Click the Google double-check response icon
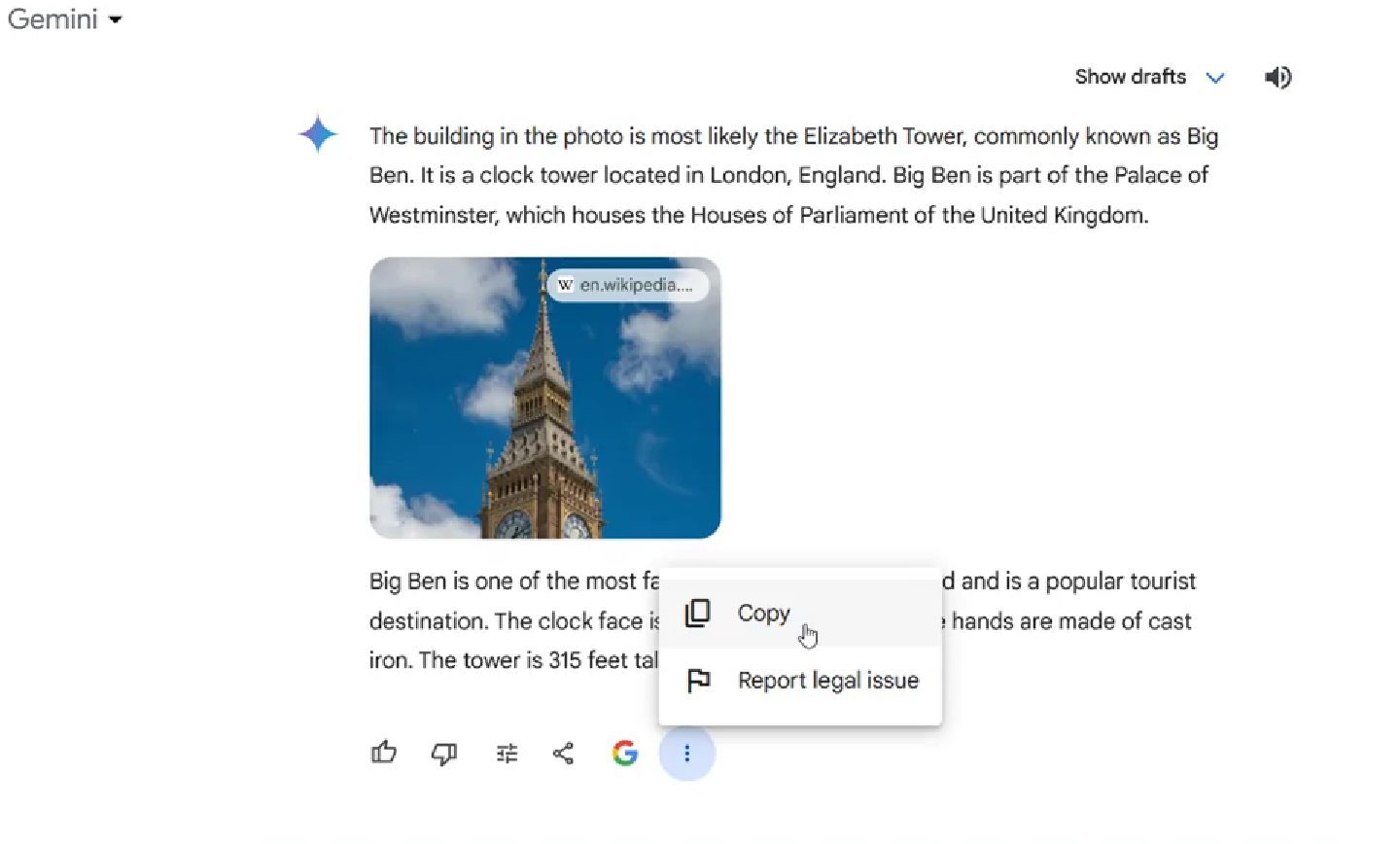Screen dimensions: 1400x844 (x=625, y=754)
